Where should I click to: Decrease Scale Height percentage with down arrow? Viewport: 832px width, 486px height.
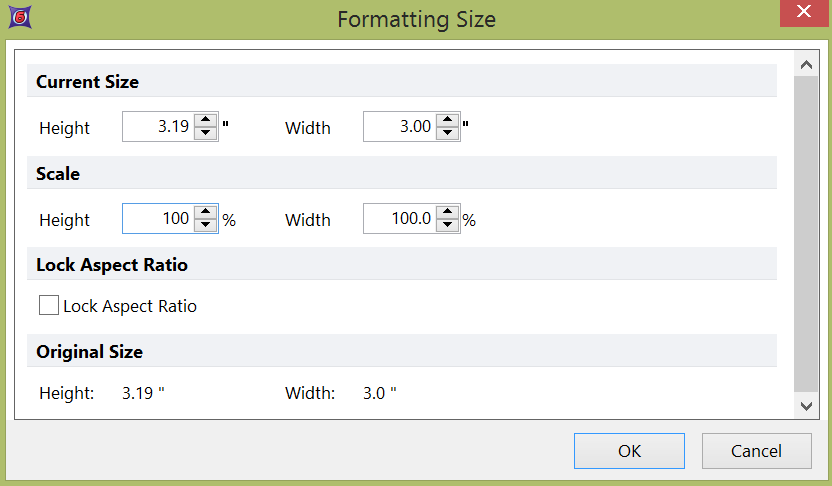[206, 225]
